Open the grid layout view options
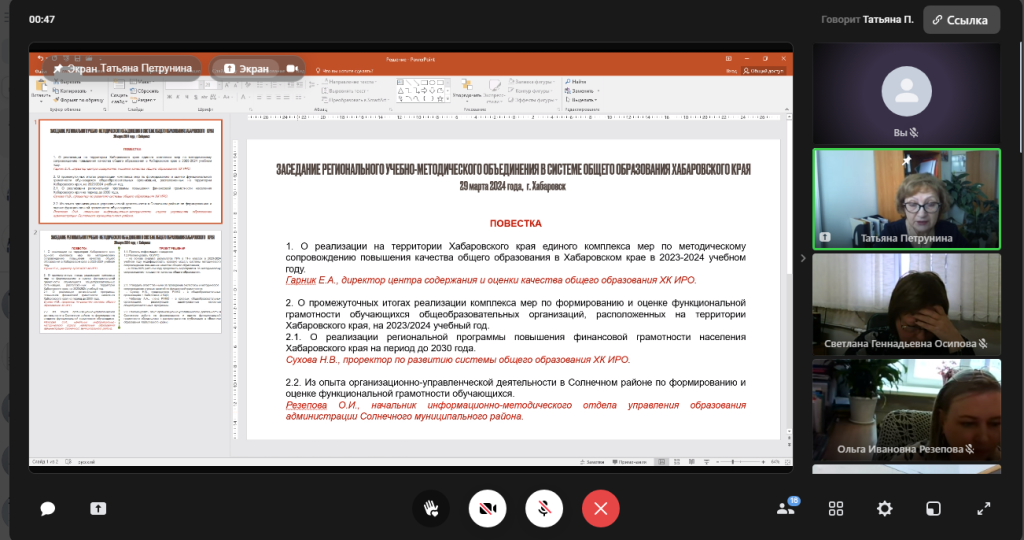Image resolution: width=1024 pixels, height=540 pixels. click(837, 508)
